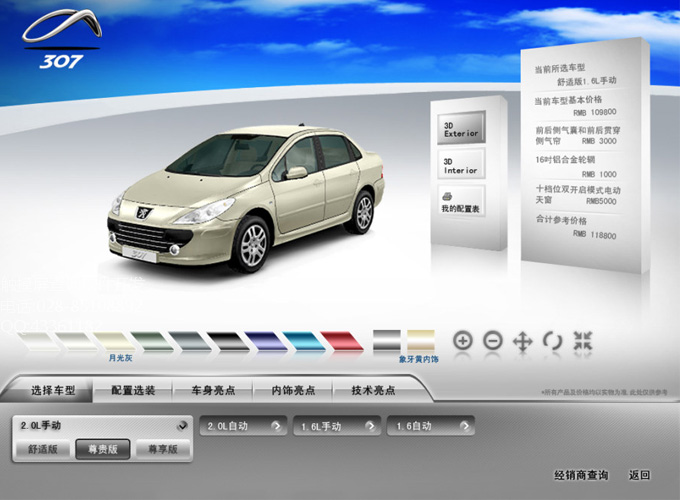680x500 pixels.
Task: Click the printer icon for 我的配置表
Action: pyautogui.click(x=448, y=196)
